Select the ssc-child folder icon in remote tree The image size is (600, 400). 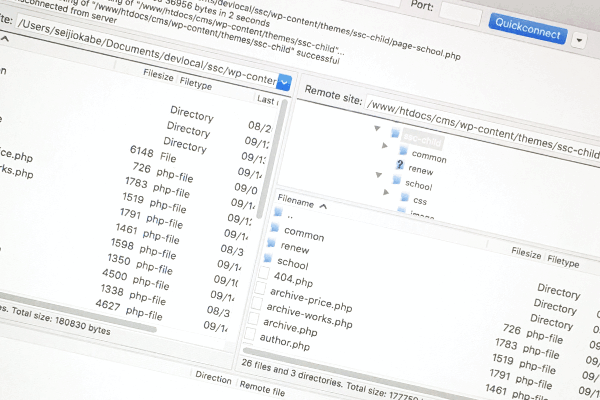click(395, 132)
